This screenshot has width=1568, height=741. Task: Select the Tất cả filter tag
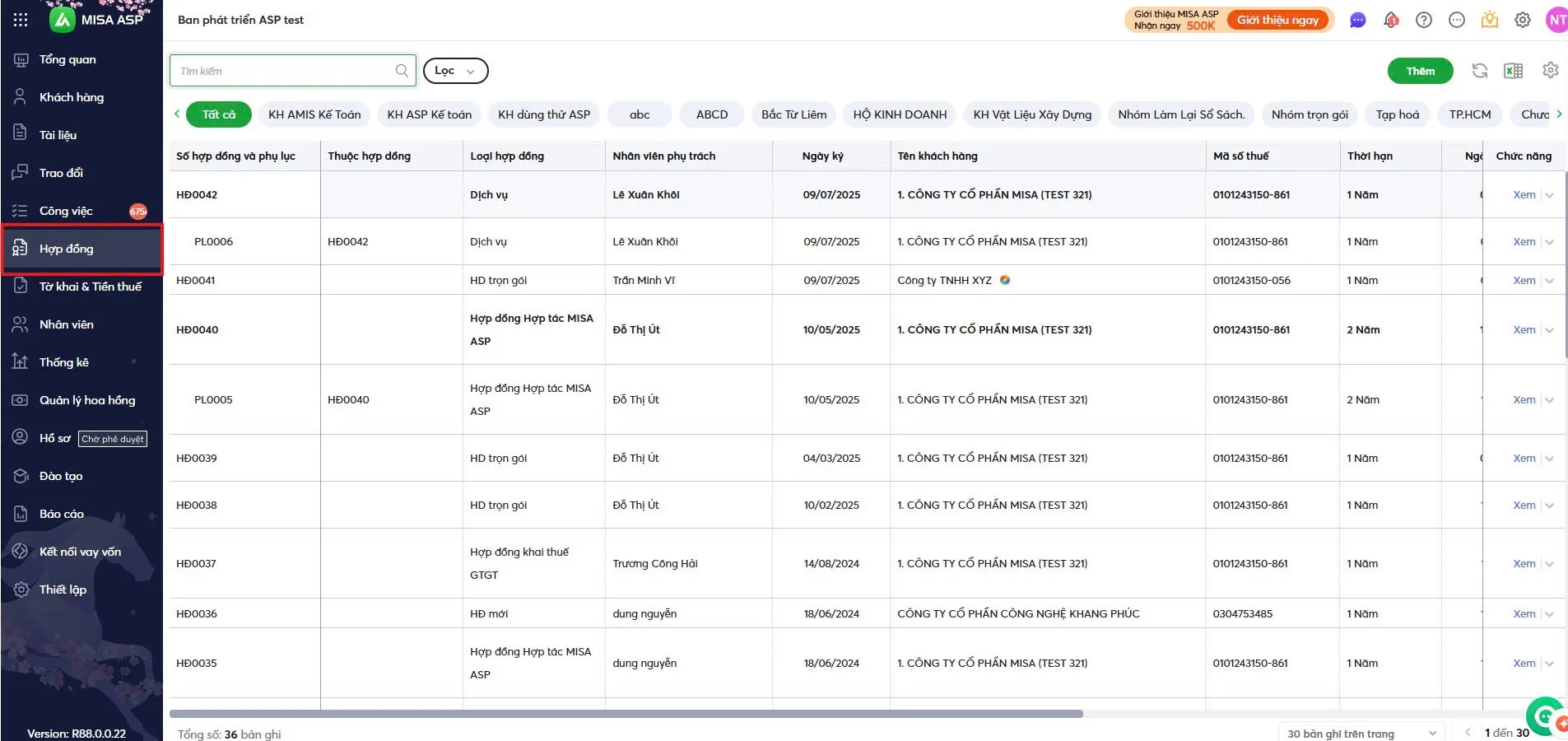[219, 114]
